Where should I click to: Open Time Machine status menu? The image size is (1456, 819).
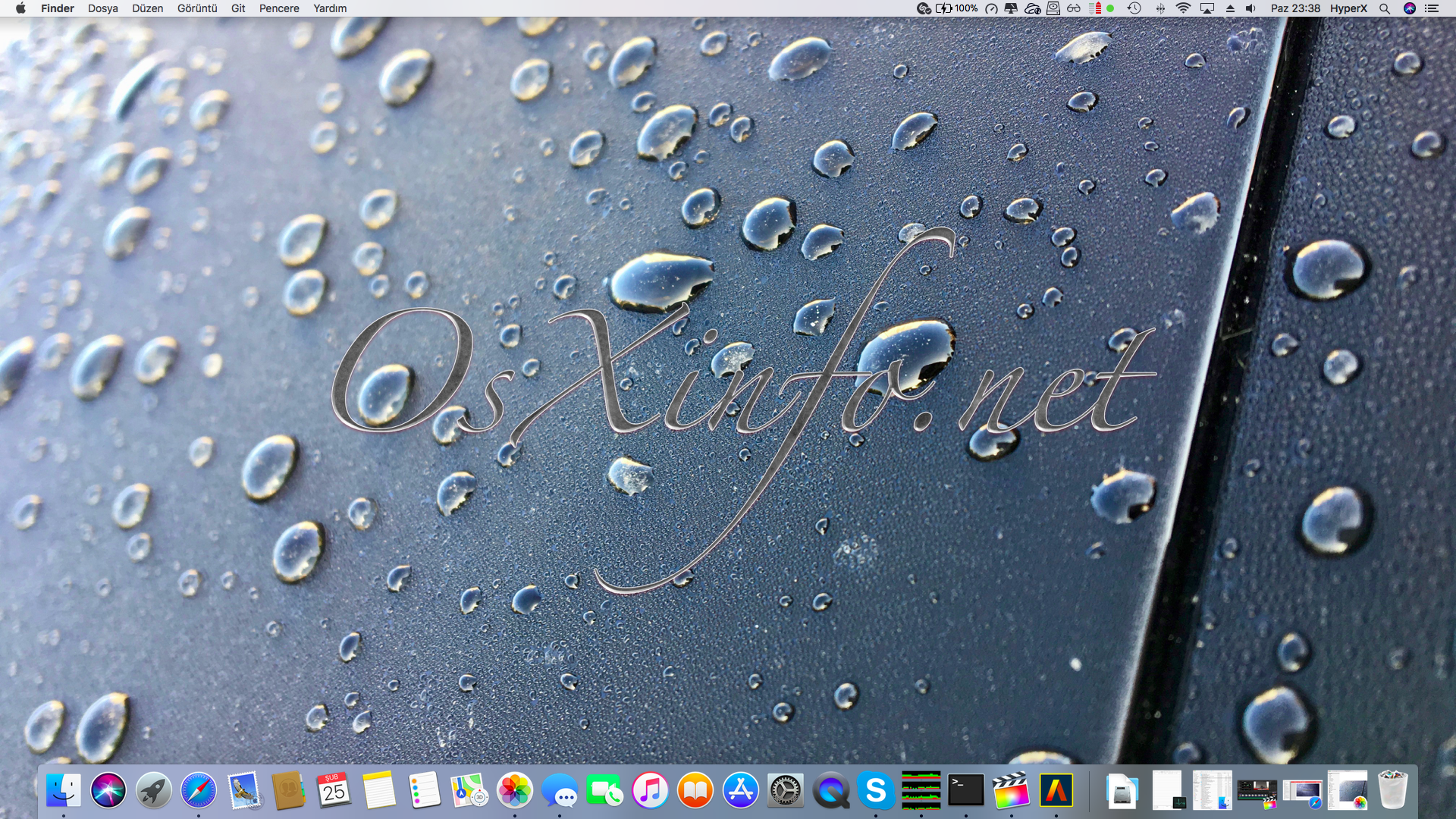(x=1134, y=8)
